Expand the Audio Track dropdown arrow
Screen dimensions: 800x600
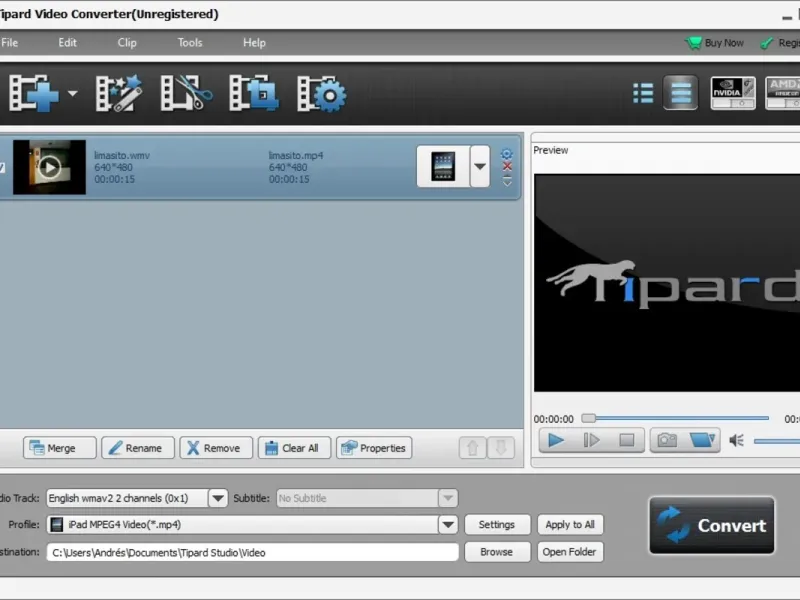click(x=218, y=498)
